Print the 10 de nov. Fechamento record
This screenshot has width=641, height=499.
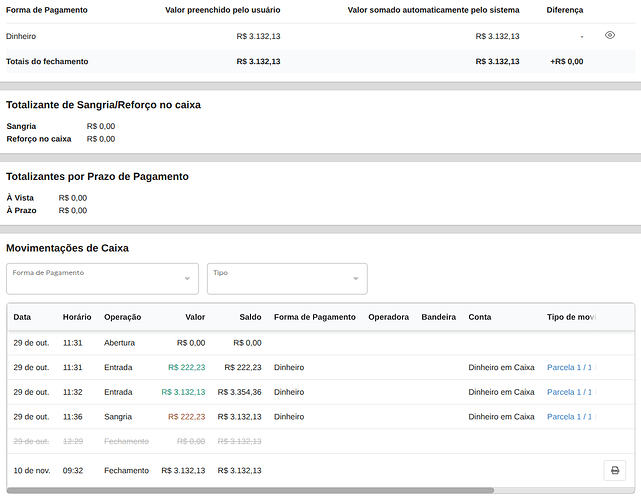point(614,470)
